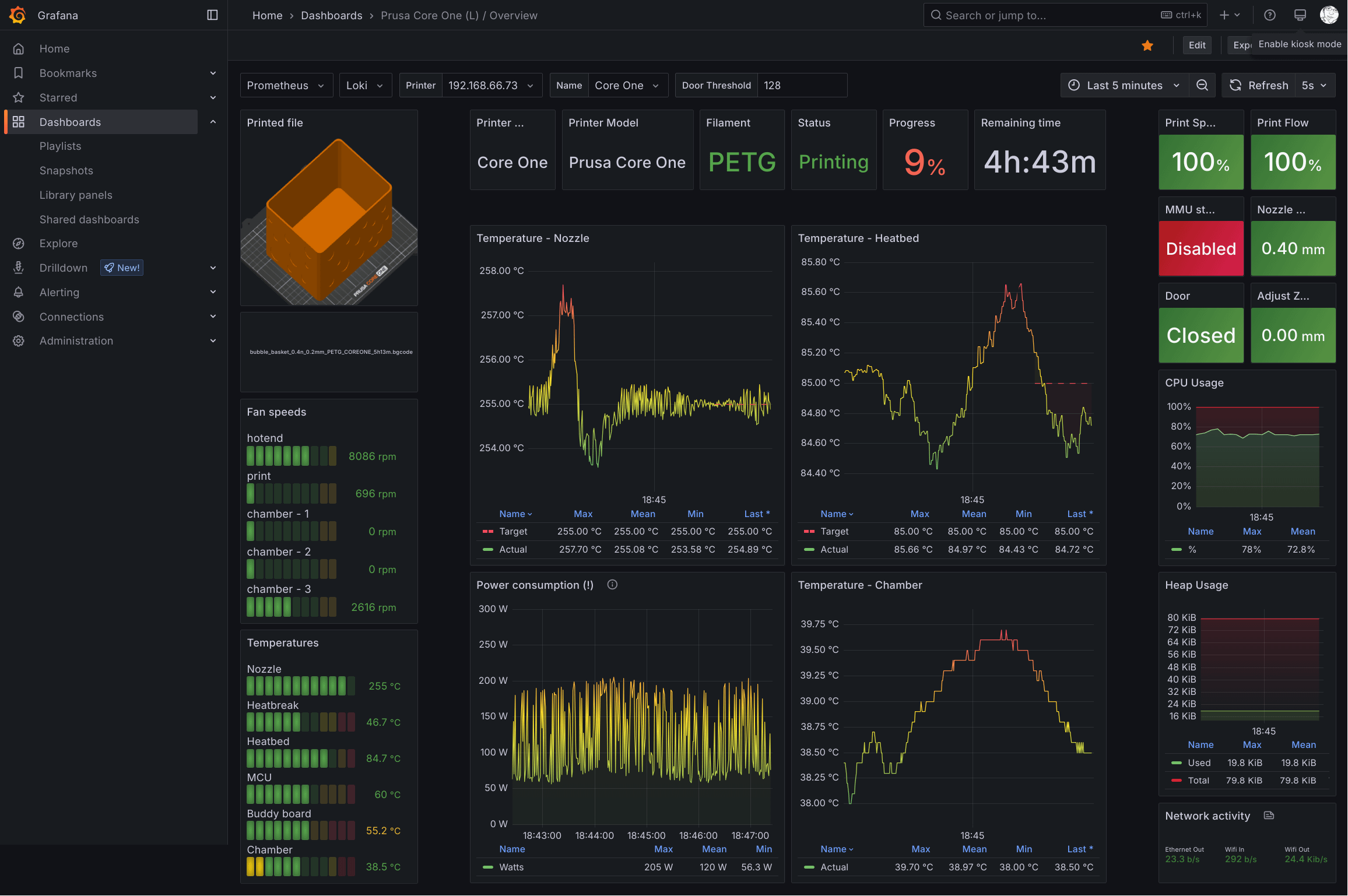Click the Door Threshold input field
The width and height of the screenshot is (1348, 896).
(802, 86)
